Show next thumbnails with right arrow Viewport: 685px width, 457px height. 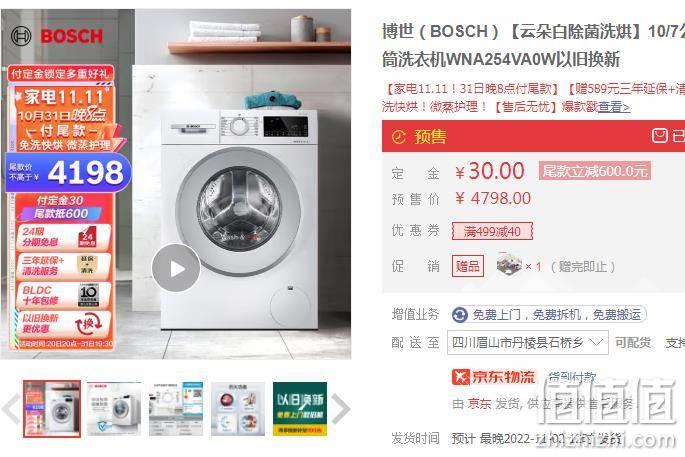(341, 409)
